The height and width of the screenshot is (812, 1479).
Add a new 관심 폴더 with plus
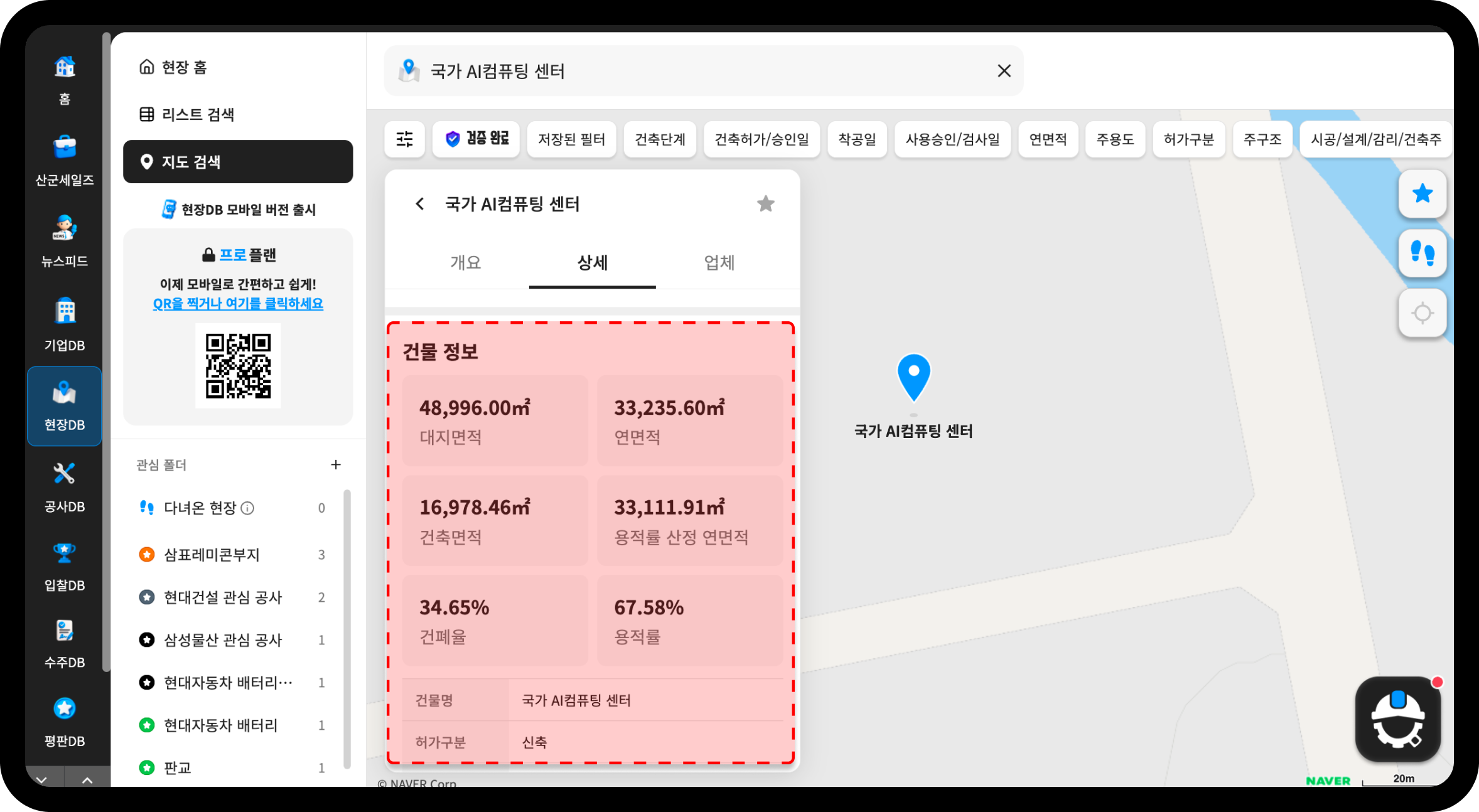pyautogui.click(x=336, y=464)
